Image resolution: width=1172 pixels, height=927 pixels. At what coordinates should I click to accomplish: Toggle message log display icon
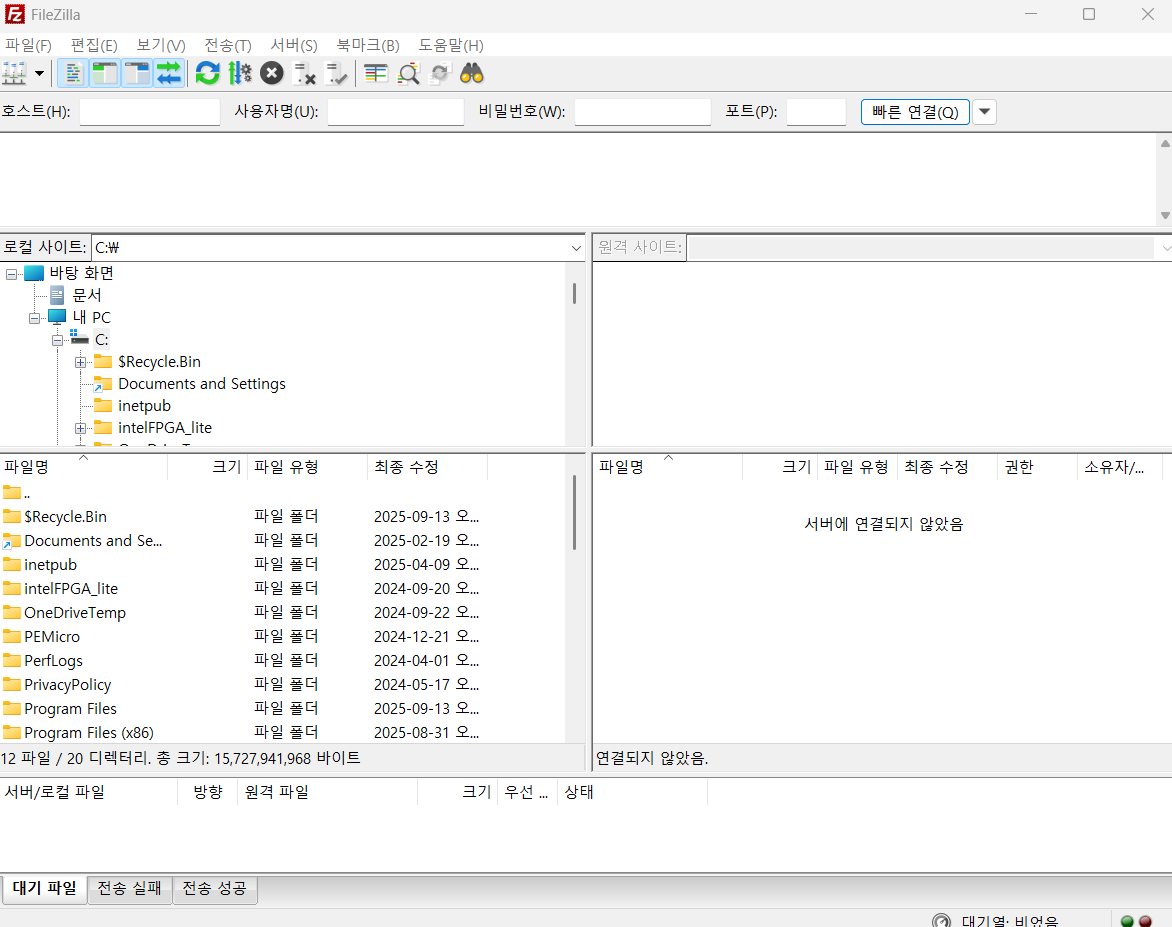73,73
